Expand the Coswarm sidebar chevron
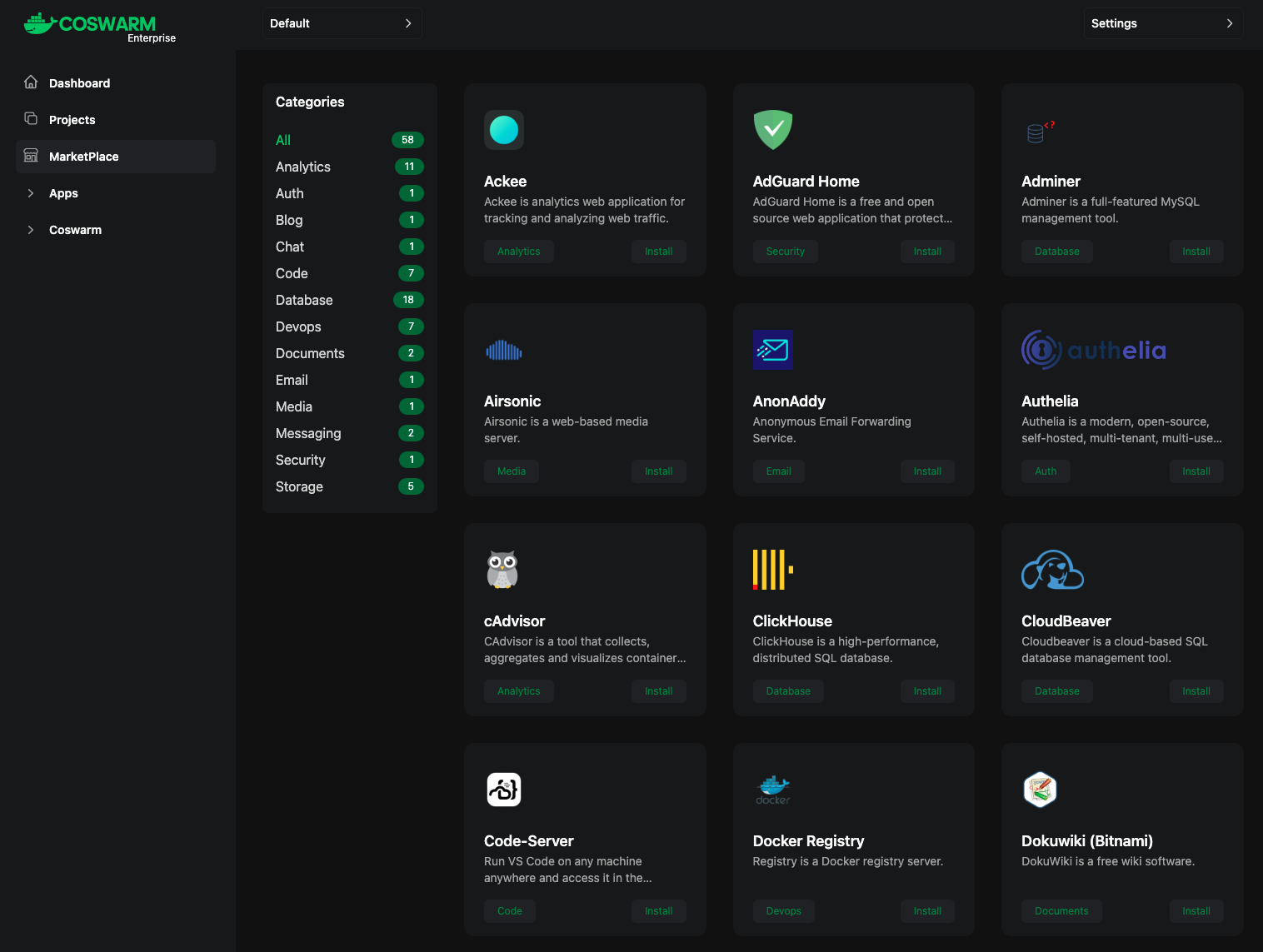This screenshot has width=1263, height=952. coord(31,230)
